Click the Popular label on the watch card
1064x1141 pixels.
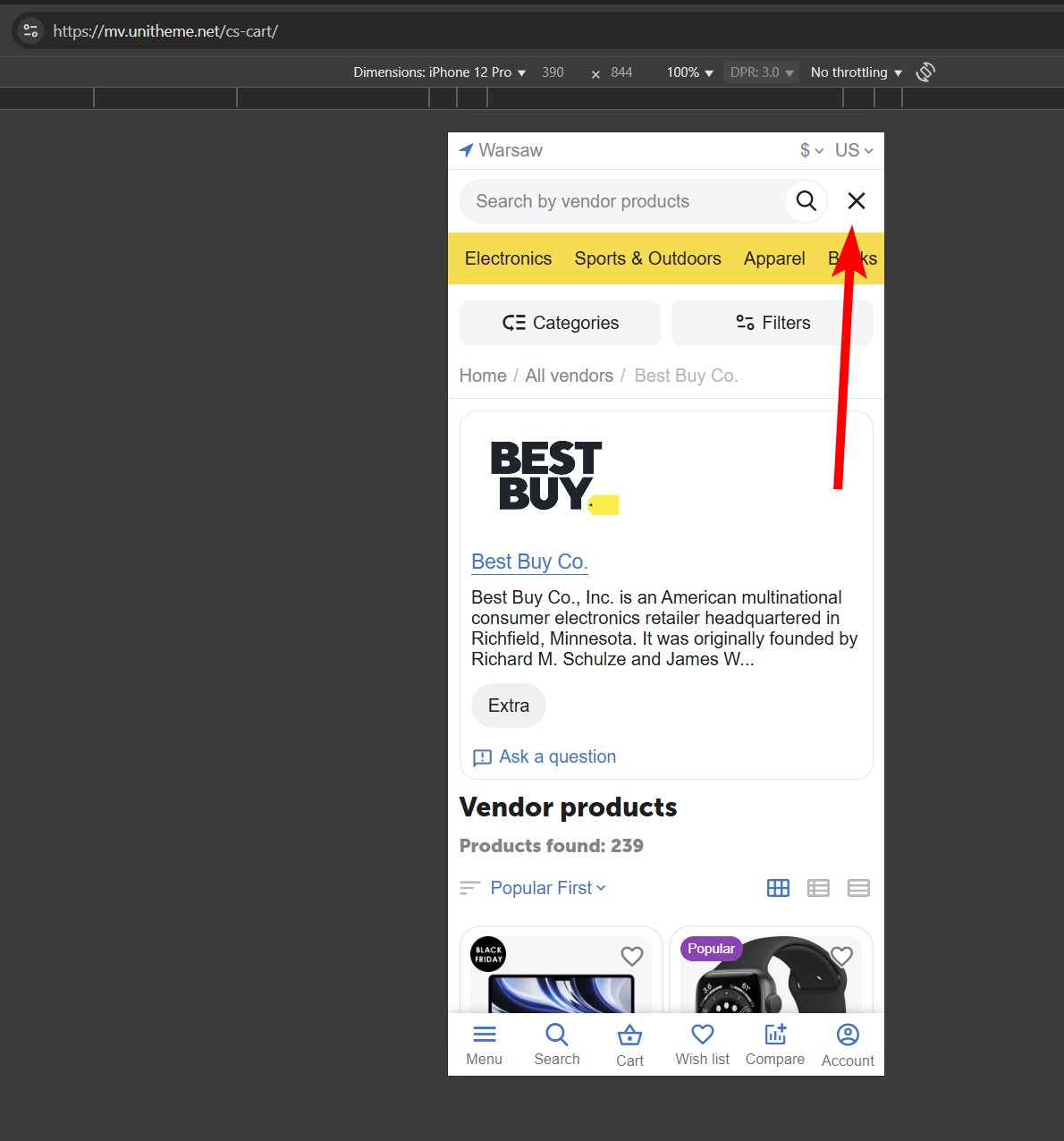pos(712,949)
